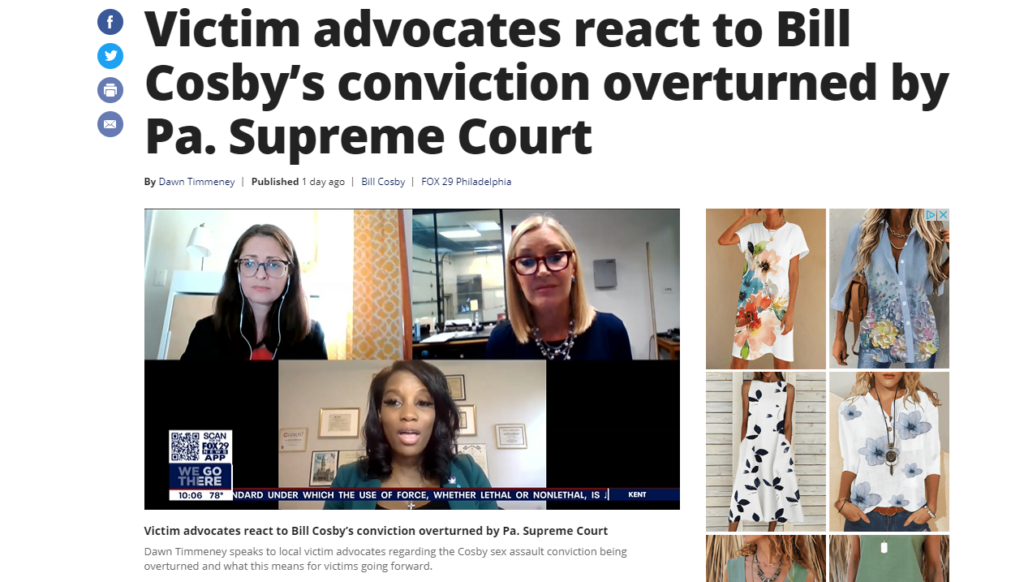
Task: Open the teal necklace top ad thumbnail
Action: pos(766,558)
